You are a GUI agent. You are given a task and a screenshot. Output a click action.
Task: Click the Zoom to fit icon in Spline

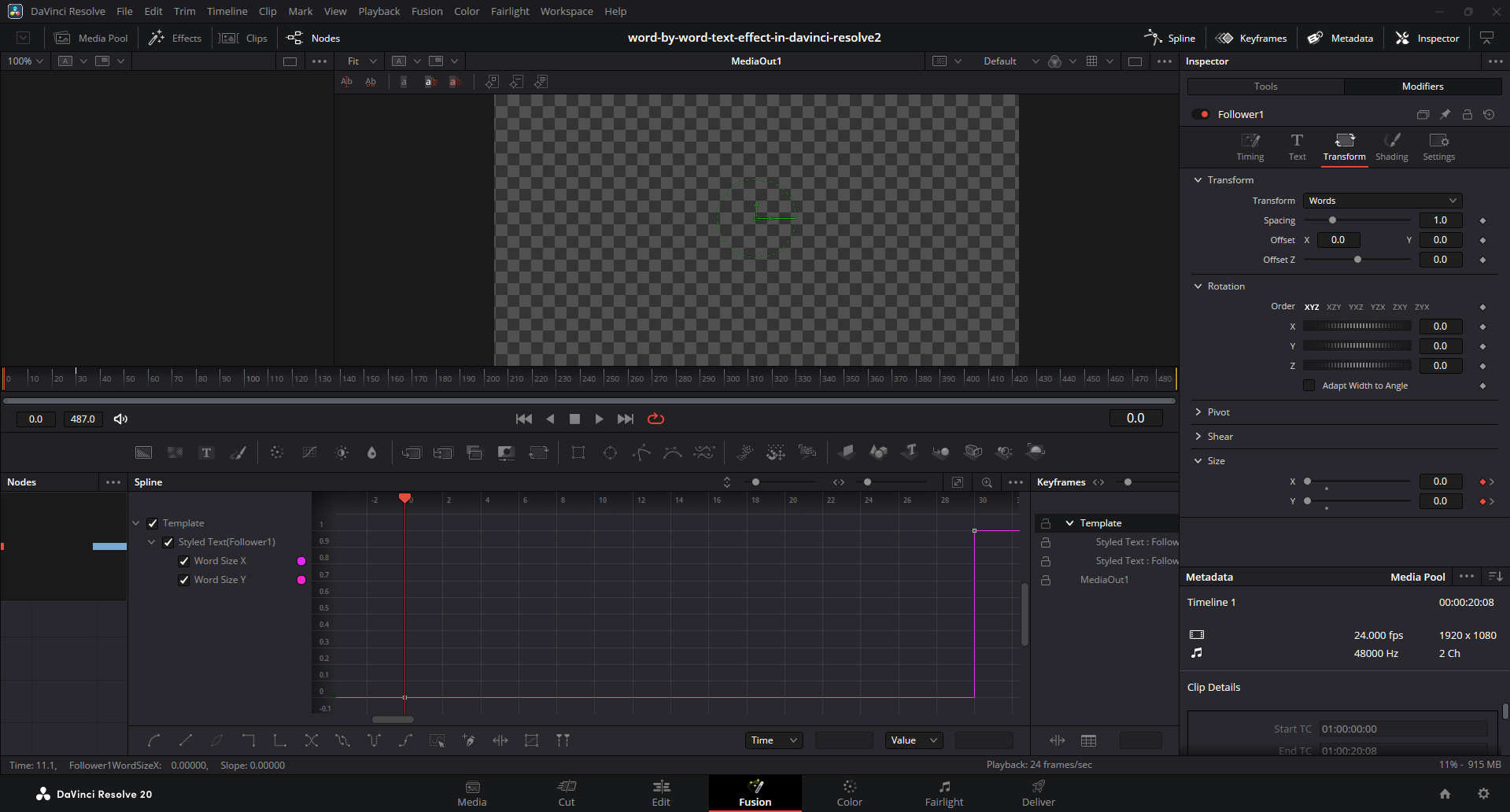point(958,482)
